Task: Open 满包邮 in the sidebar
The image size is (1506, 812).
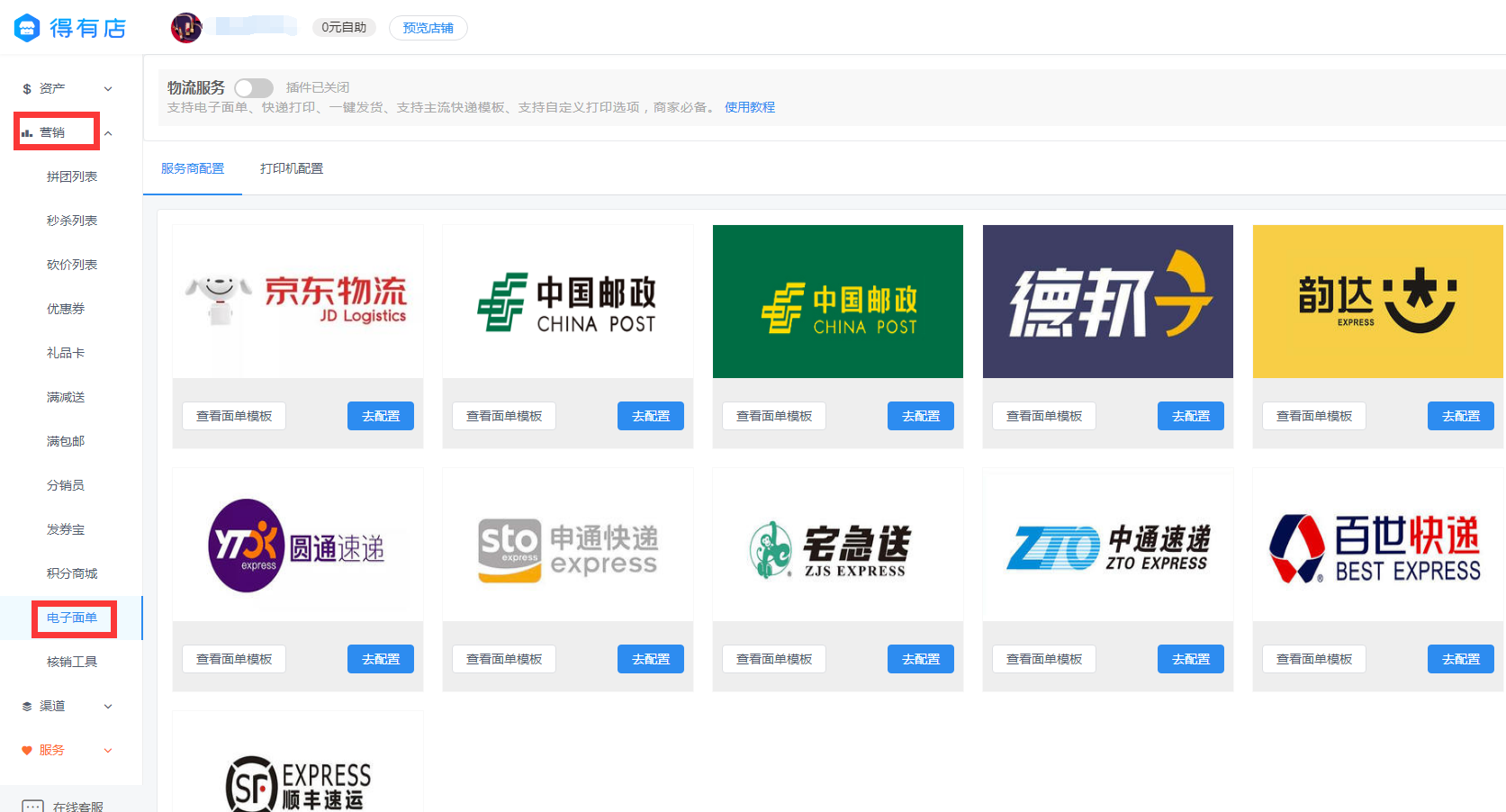Action: (66, 442)
